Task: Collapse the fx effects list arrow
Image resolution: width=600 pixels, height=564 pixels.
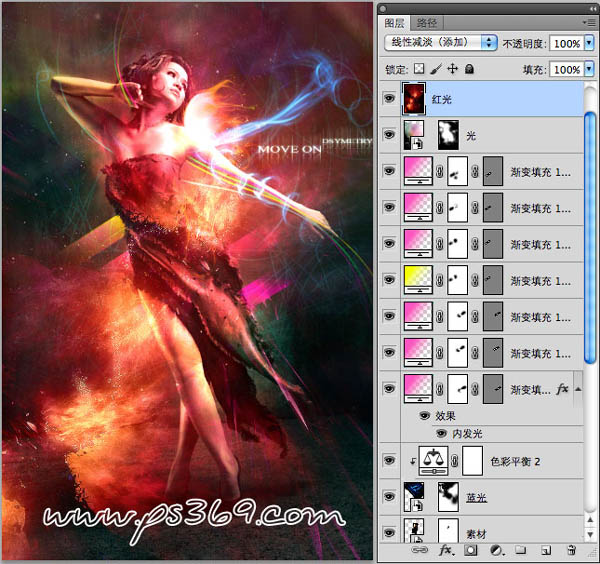Action: tap(578, 389)
